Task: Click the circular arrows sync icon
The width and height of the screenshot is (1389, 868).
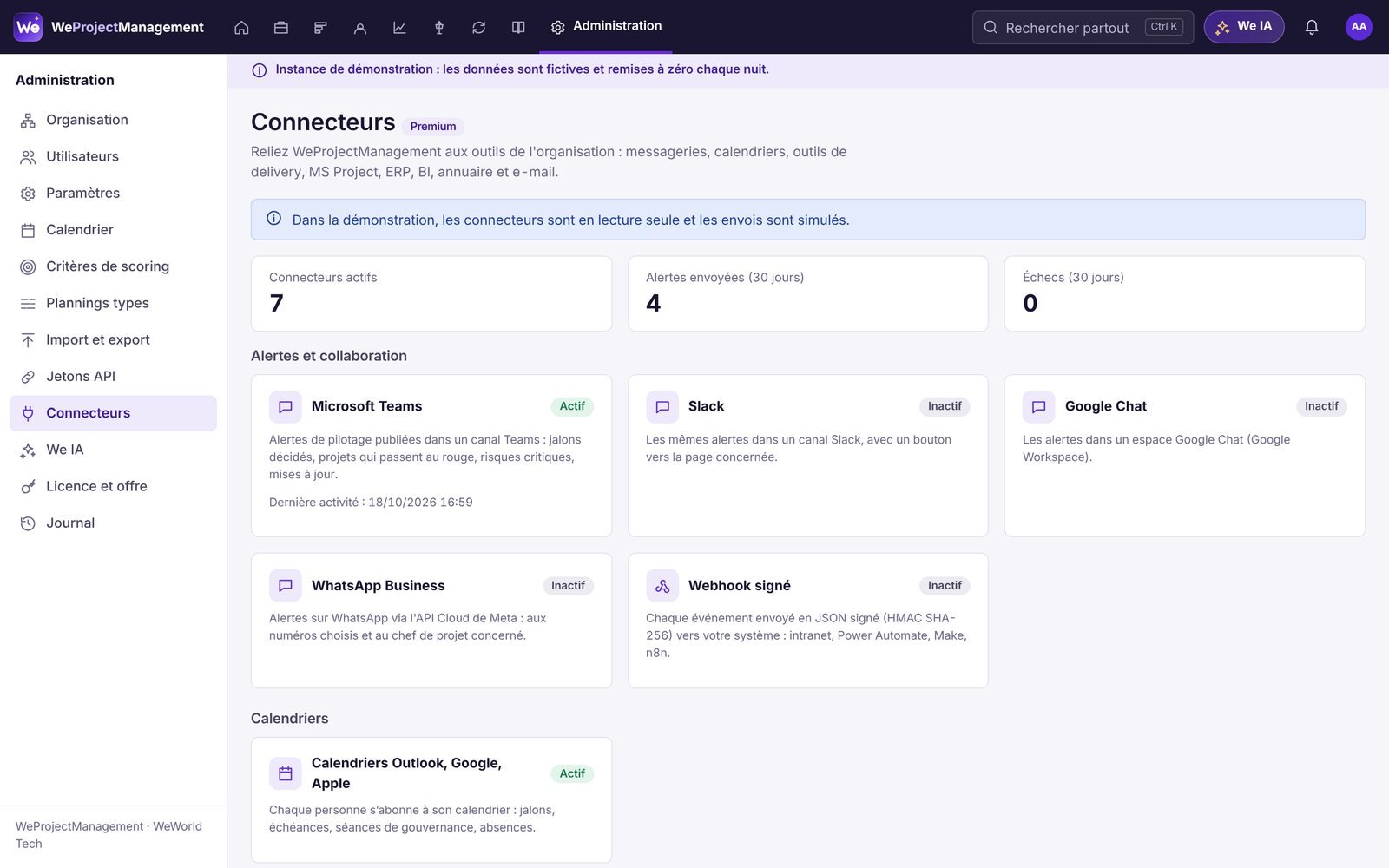Action: point(478,28)
